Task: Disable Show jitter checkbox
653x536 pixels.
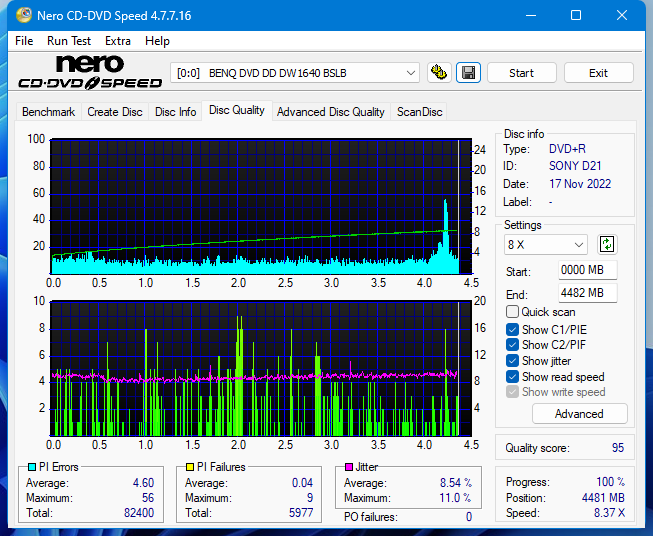Action: coord(512,361)
